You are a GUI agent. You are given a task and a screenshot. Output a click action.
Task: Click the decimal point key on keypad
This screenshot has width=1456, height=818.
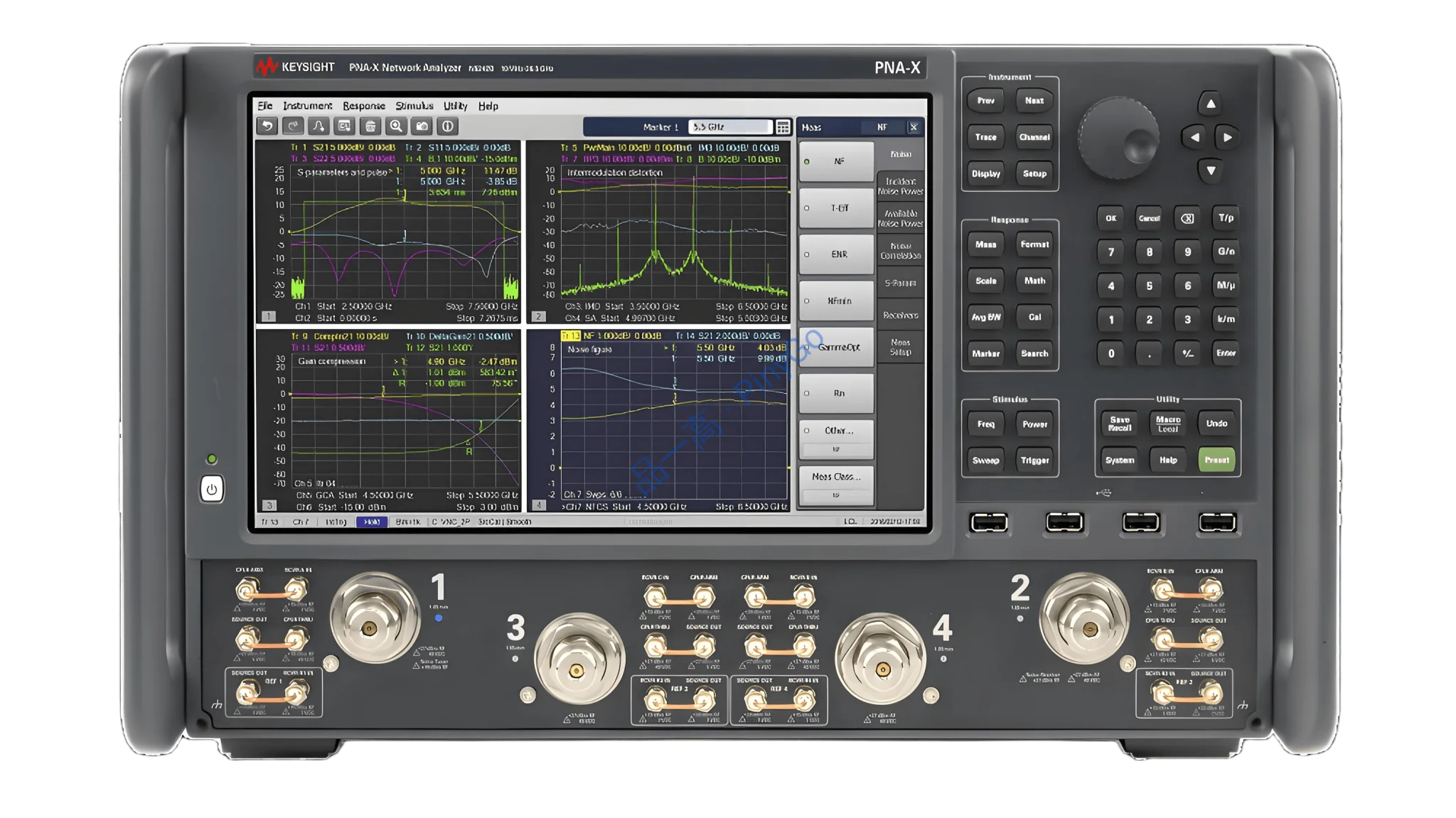[1150, 353]
